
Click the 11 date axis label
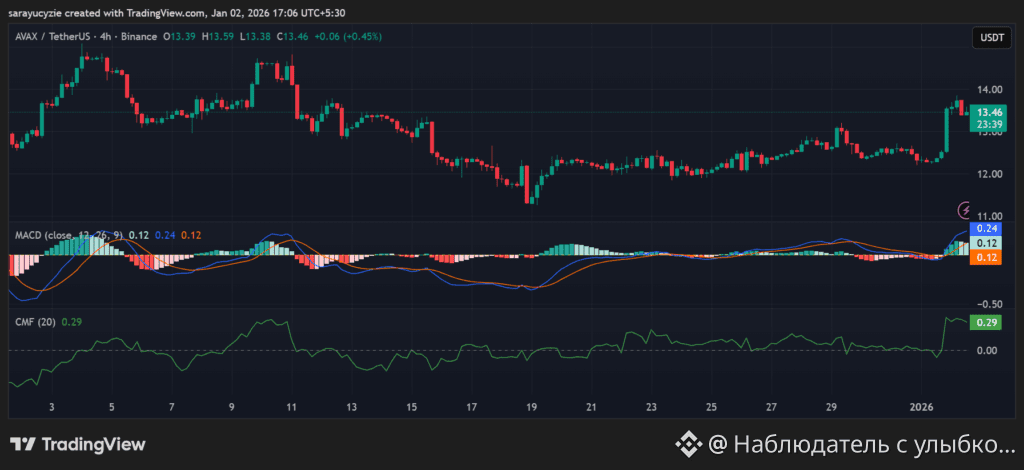(x=291, y=407)
